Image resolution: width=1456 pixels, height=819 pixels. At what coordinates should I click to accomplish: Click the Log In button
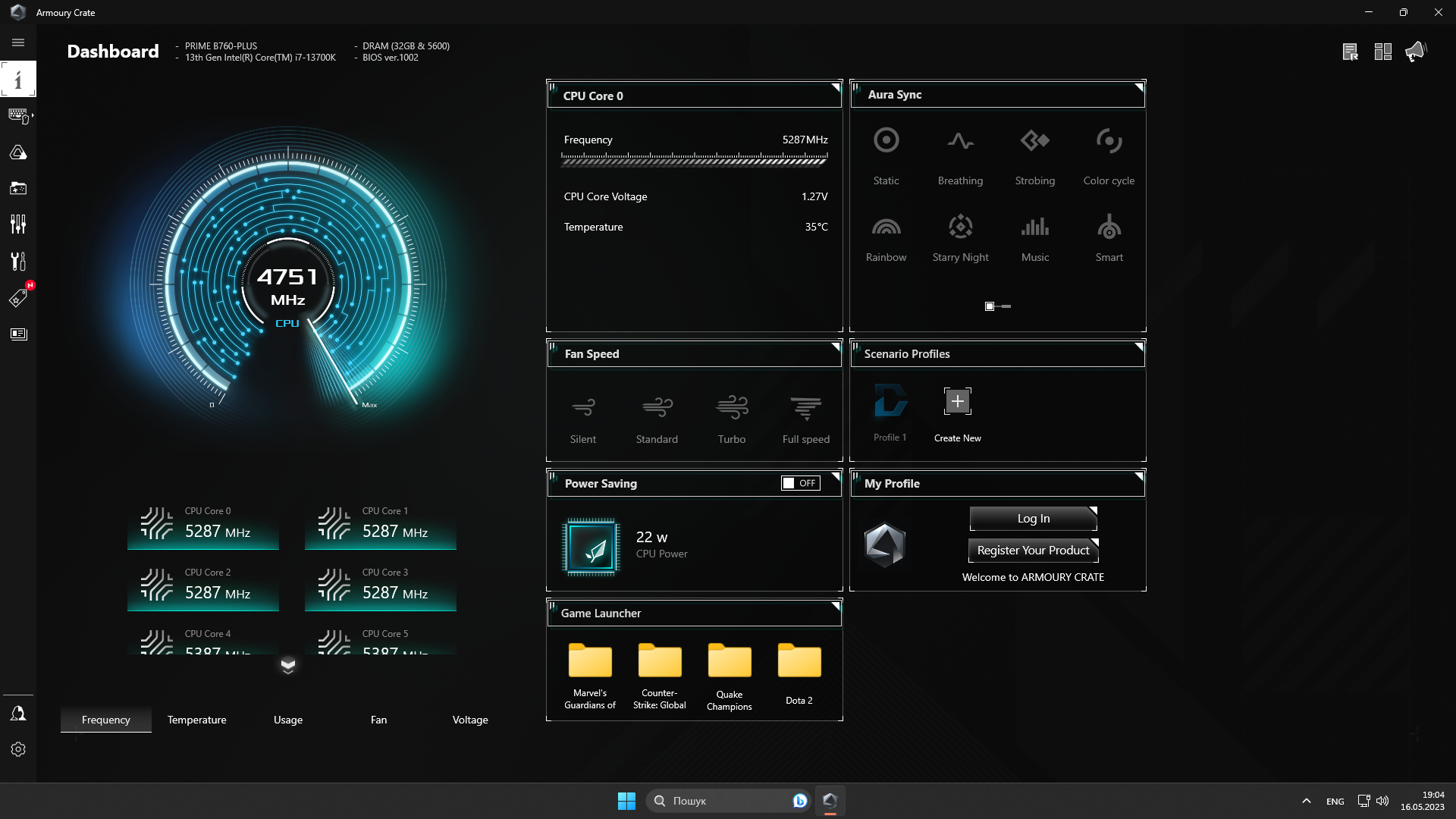(1033, 518)
